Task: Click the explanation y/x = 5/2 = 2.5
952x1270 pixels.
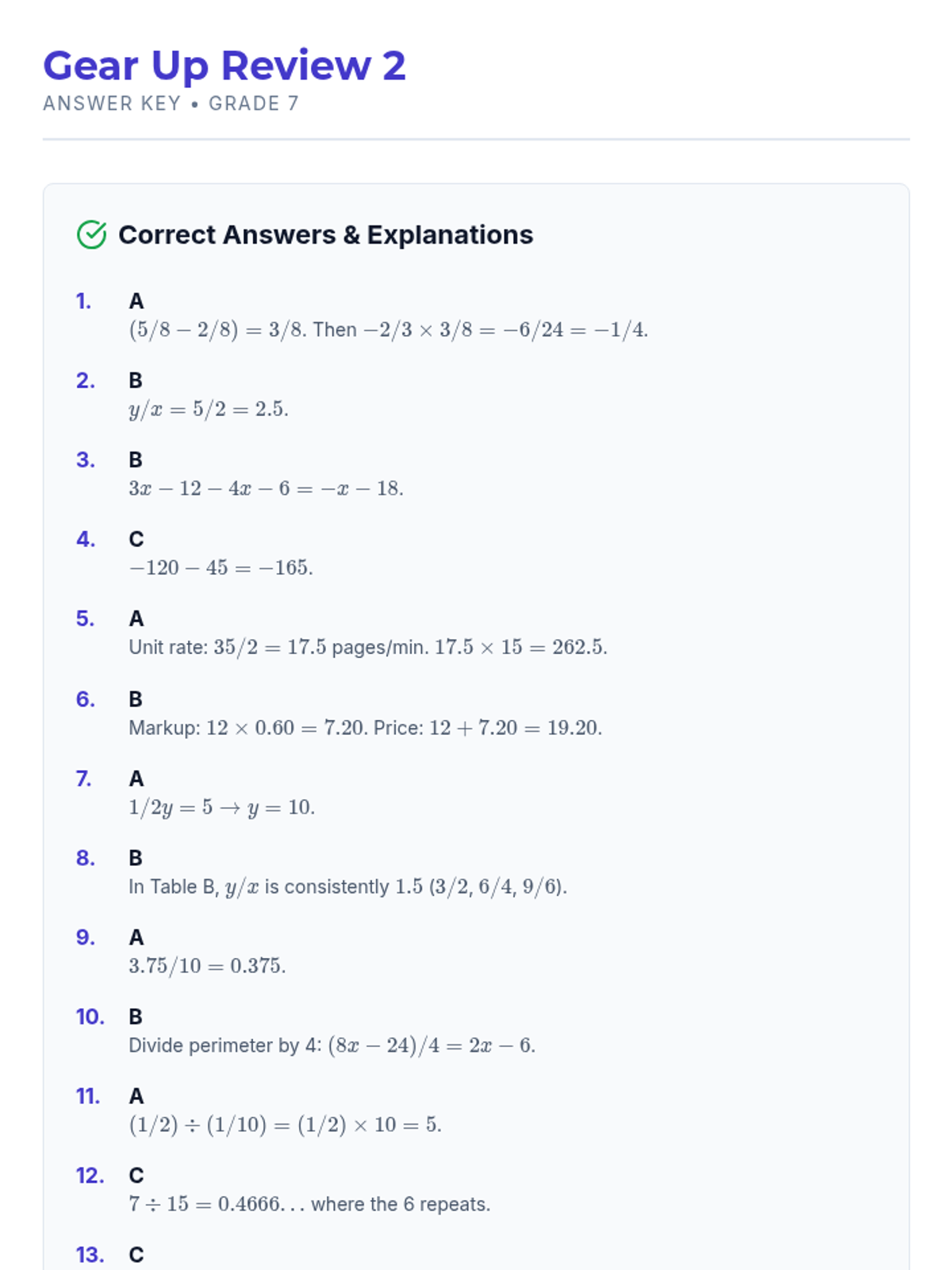Action: pyautogui.click(x=209, y=410)
